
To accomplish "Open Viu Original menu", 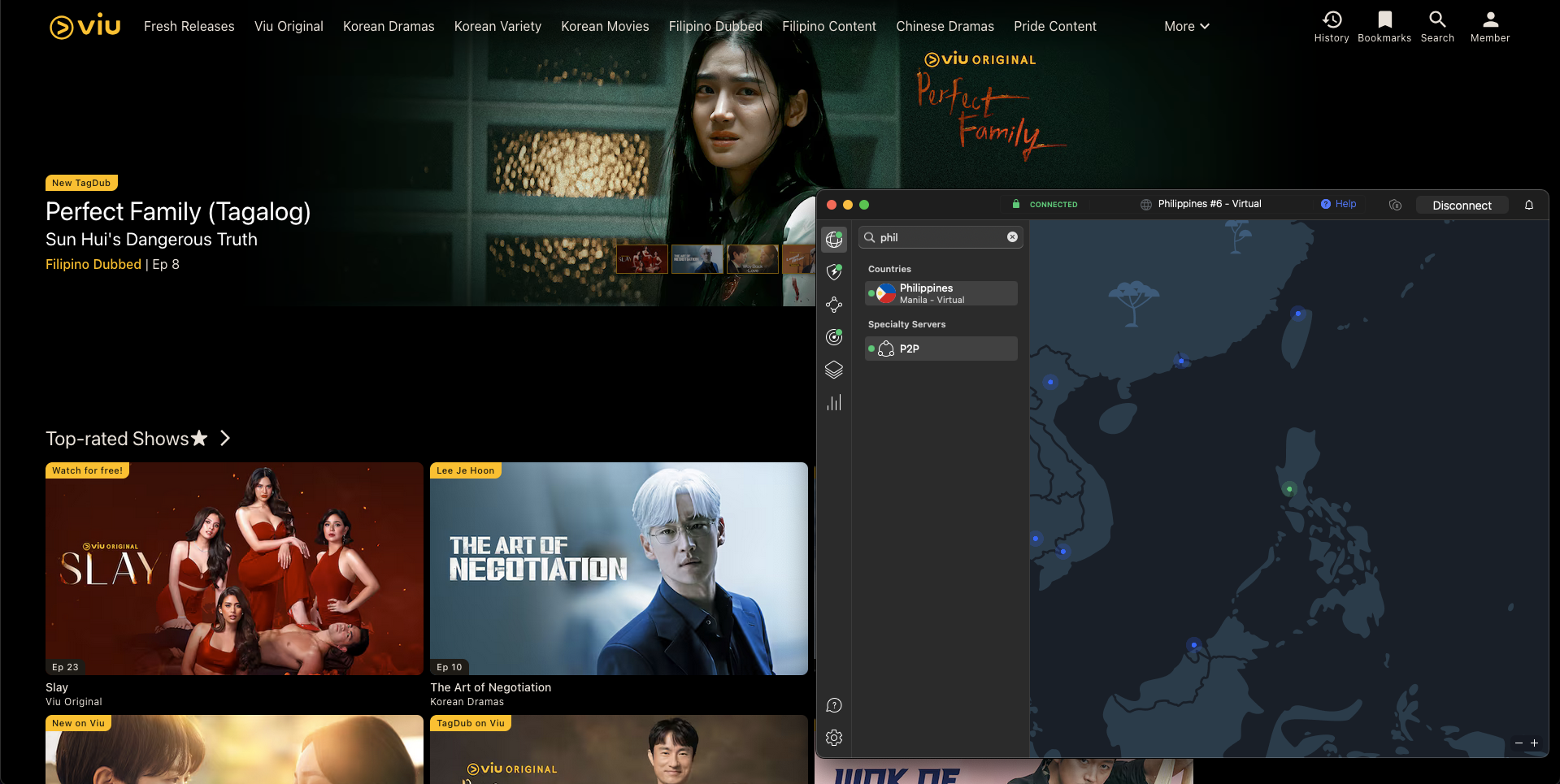I will pyautogui.click(x=289, y=26).
